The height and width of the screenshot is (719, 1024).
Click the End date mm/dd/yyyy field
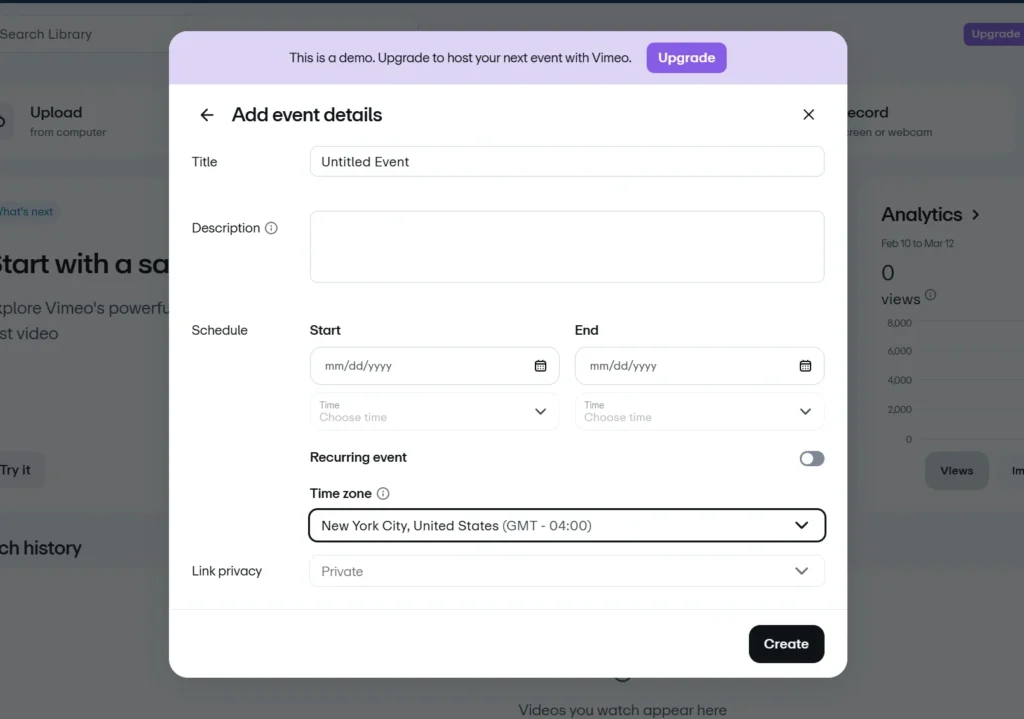699,366
